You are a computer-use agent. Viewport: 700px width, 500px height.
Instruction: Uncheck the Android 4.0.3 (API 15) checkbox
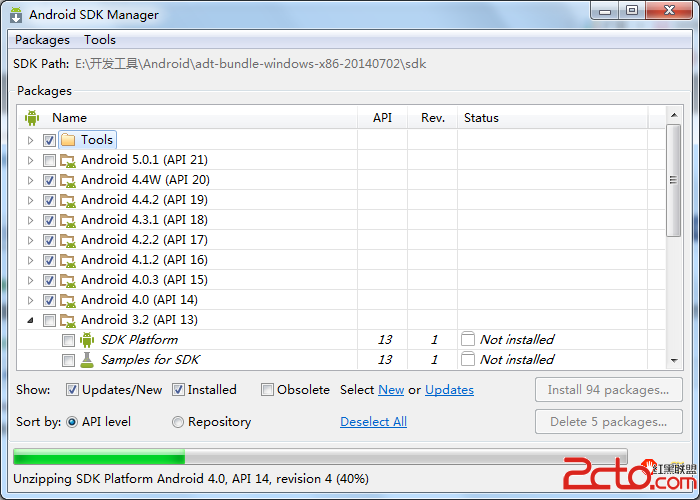pyautogui.click(x=49, y=280)
